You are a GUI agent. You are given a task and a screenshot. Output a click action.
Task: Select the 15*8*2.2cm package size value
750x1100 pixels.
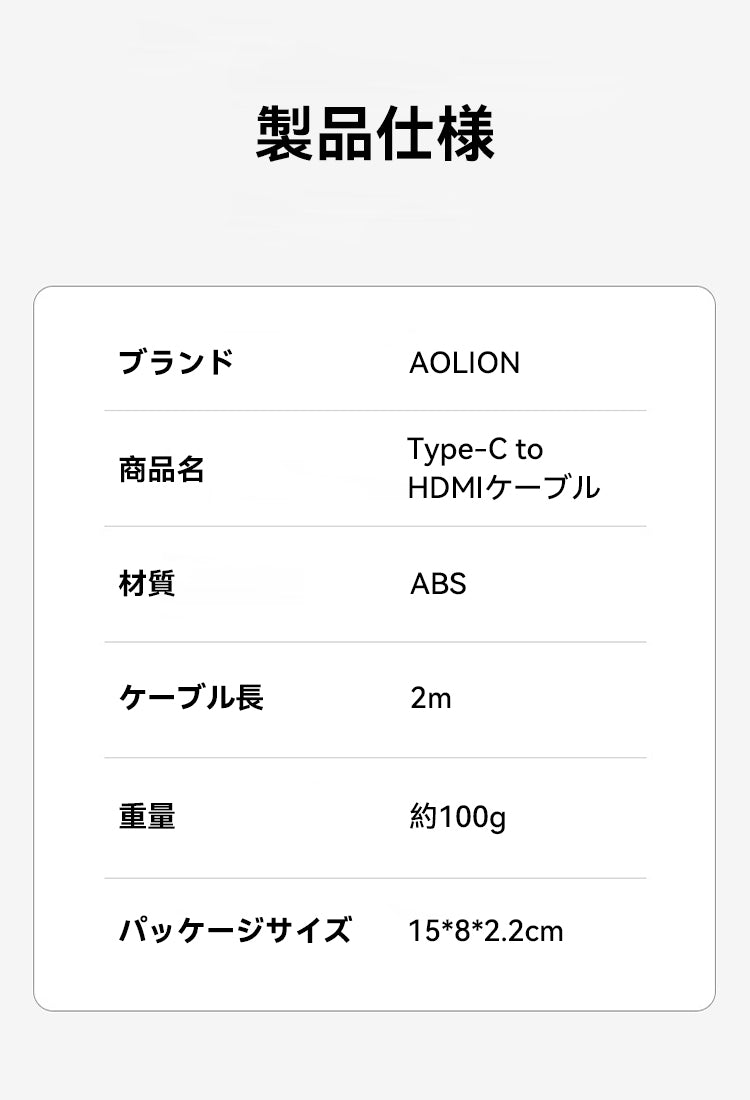pos(486,932)
